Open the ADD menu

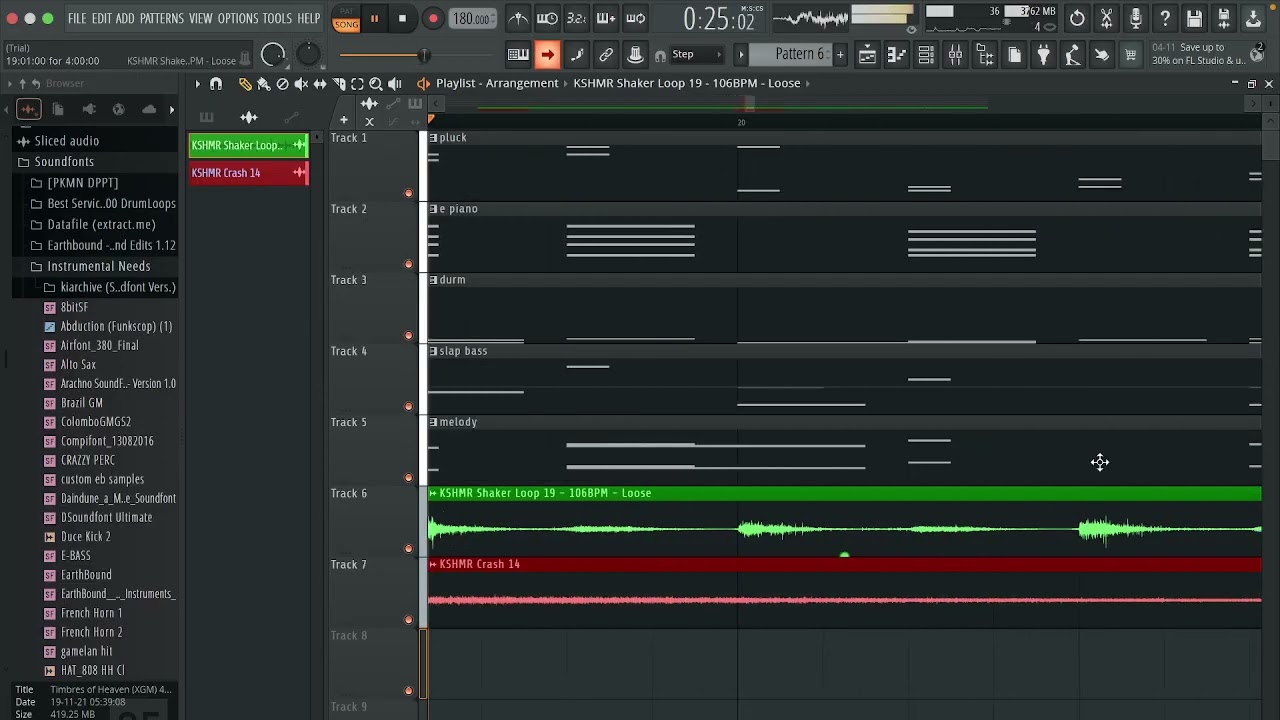tap(125, 18)
